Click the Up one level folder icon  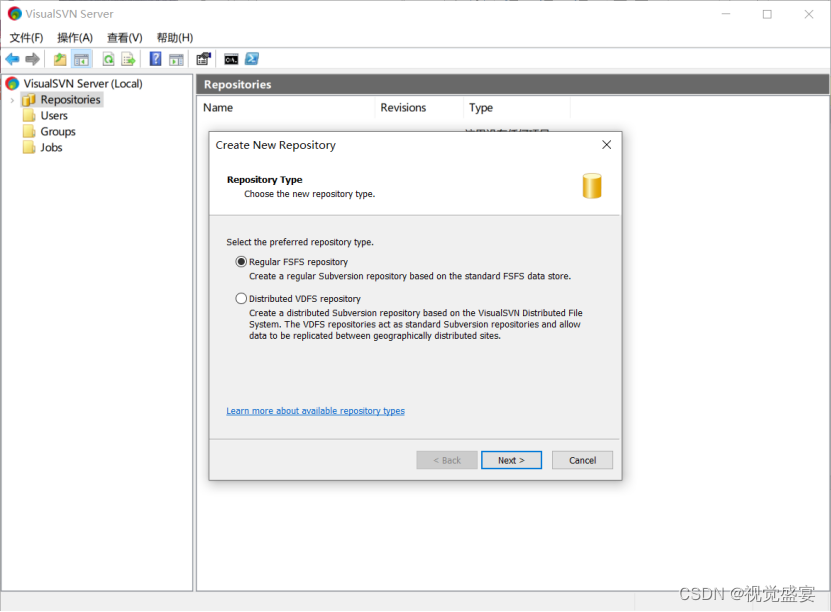[60, 59]
